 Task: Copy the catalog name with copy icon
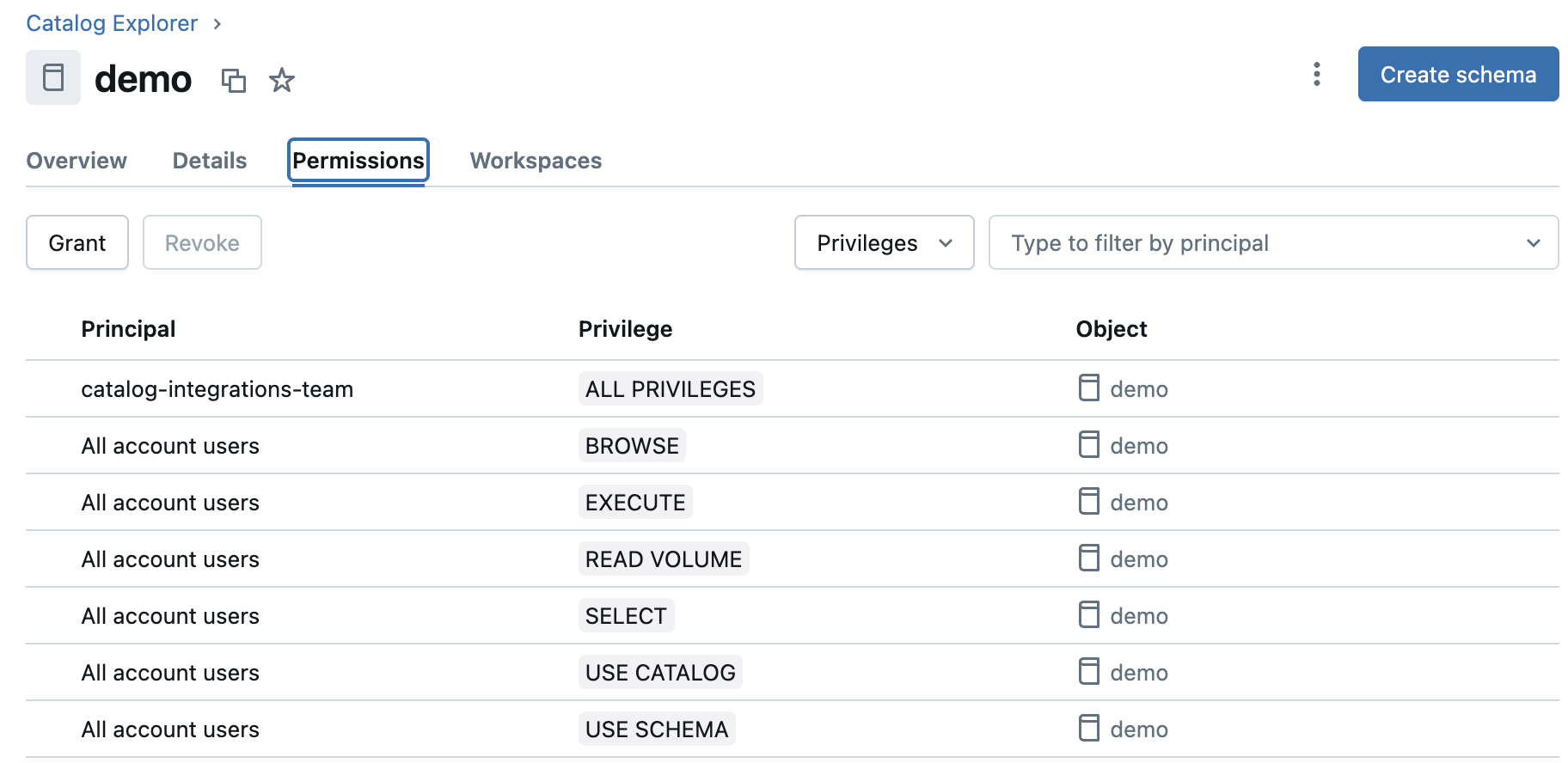tap(233, 80)
